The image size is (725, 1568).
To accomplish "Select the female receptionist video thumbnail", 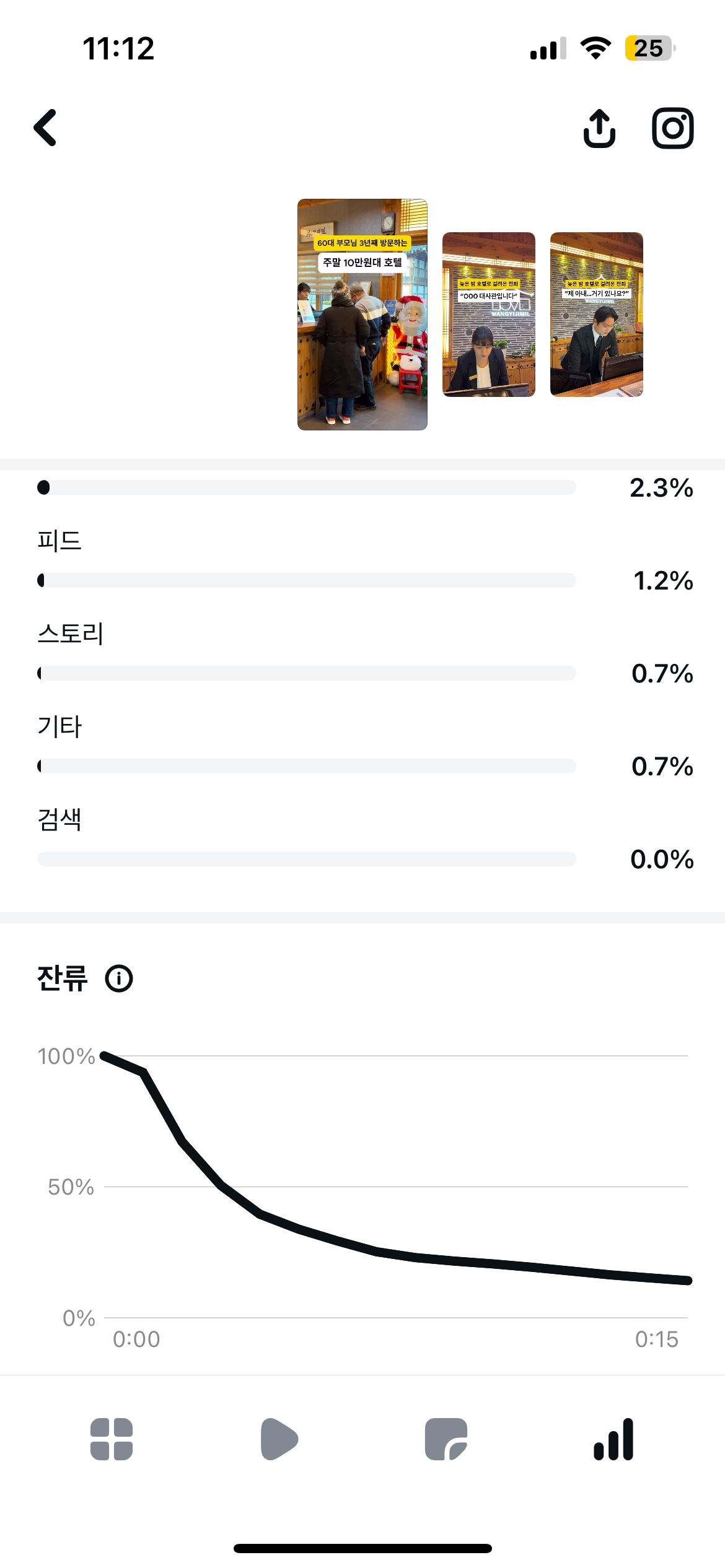I will coord(489,315).
